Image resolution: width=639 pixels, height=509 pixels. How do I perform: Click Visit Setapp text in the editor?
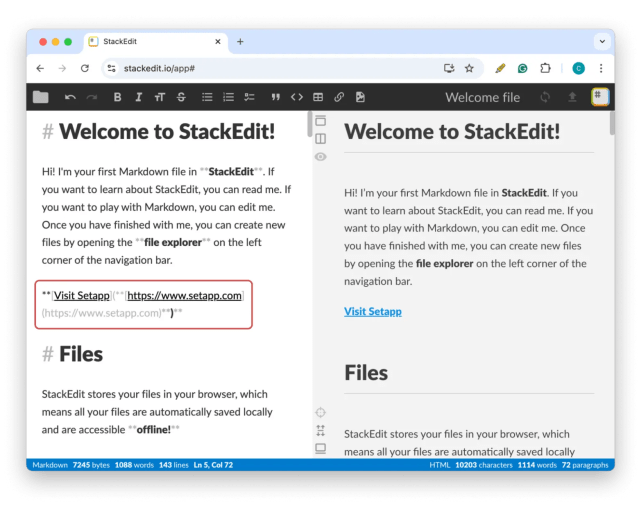[82, 295]
